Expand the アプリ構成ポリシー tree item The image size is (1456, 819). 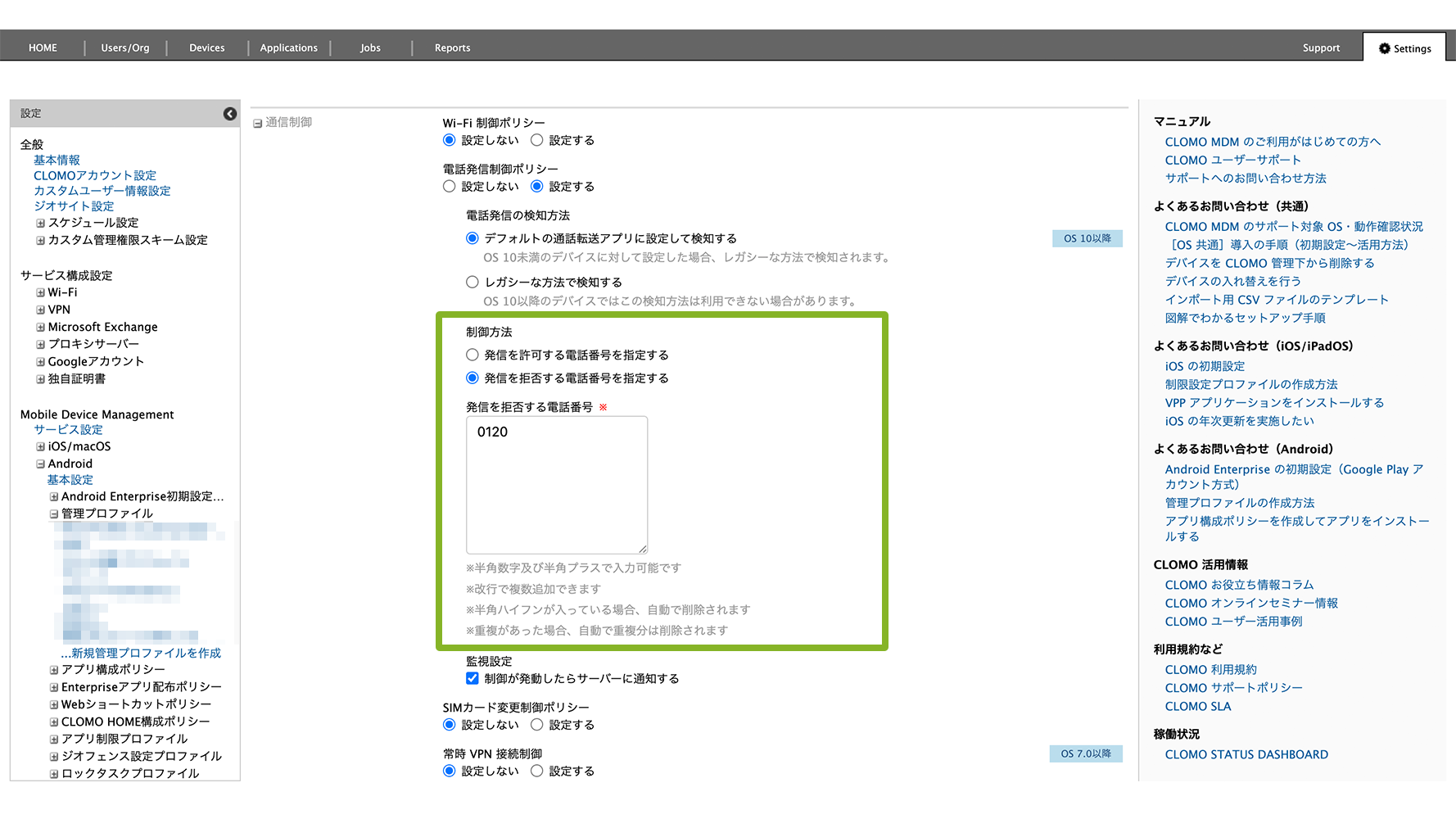[54, 670]
